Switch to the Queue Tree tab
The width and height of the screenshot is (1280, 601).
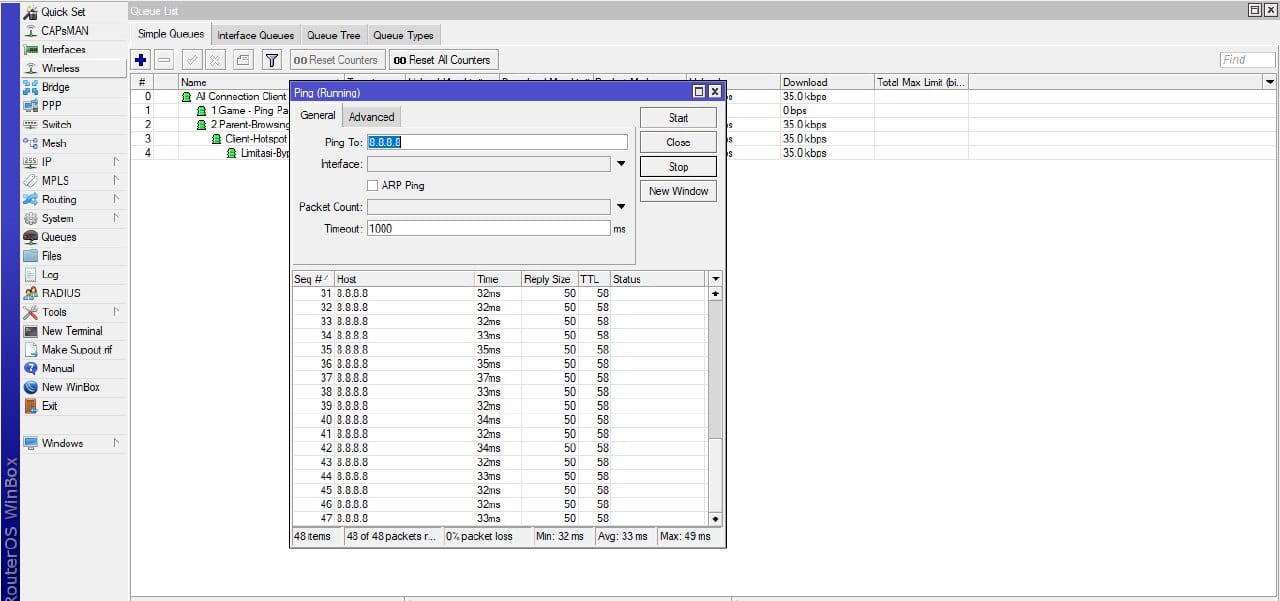(x=334, y=35)
